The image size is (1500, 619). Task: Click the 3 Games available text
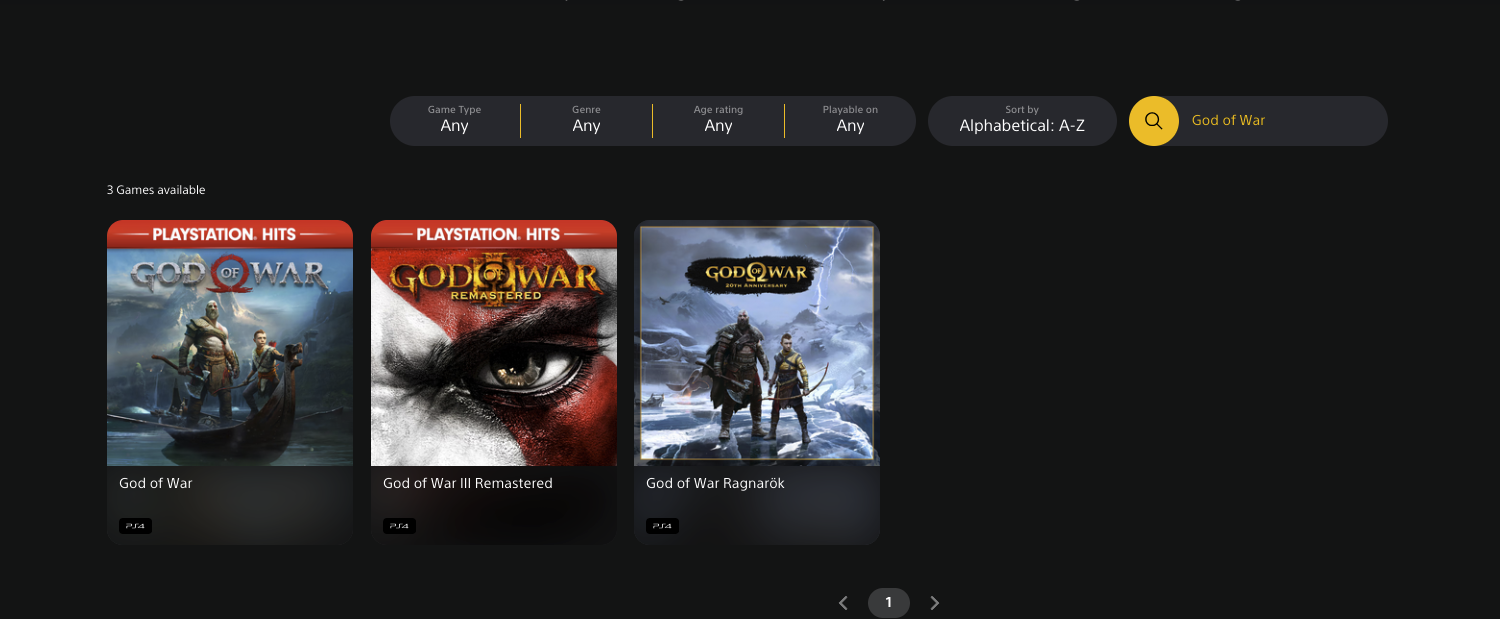pos(156,190)
